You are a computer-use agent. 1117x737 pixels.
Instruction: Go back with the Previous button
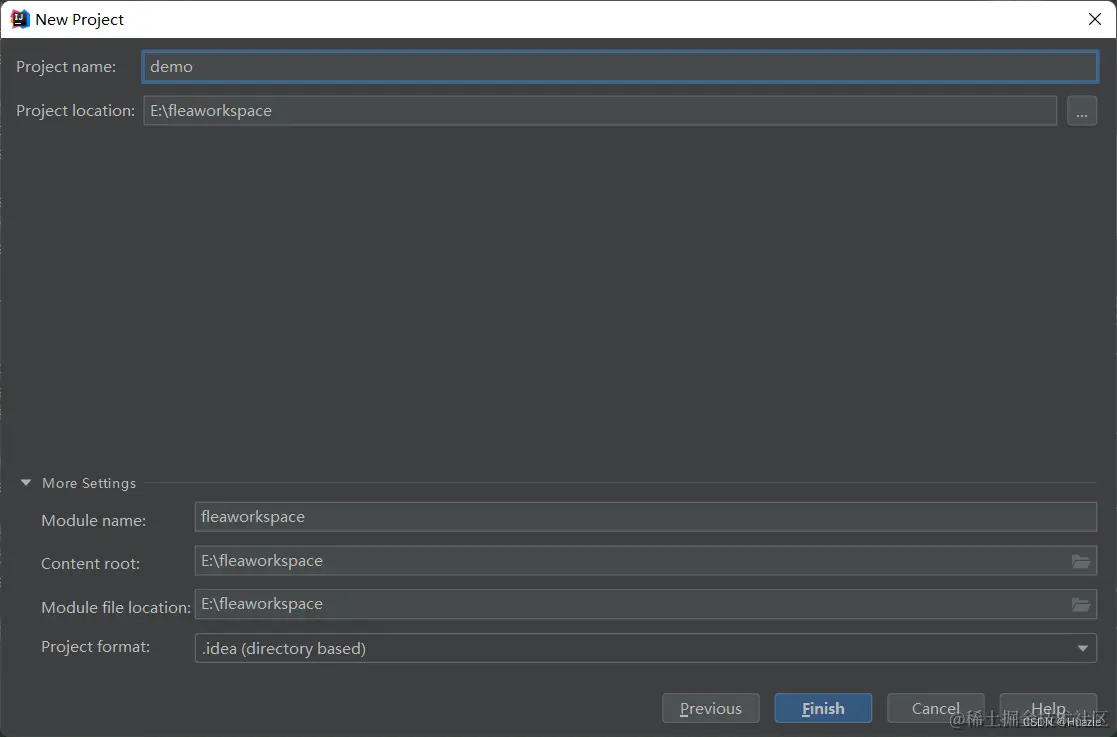710,709
